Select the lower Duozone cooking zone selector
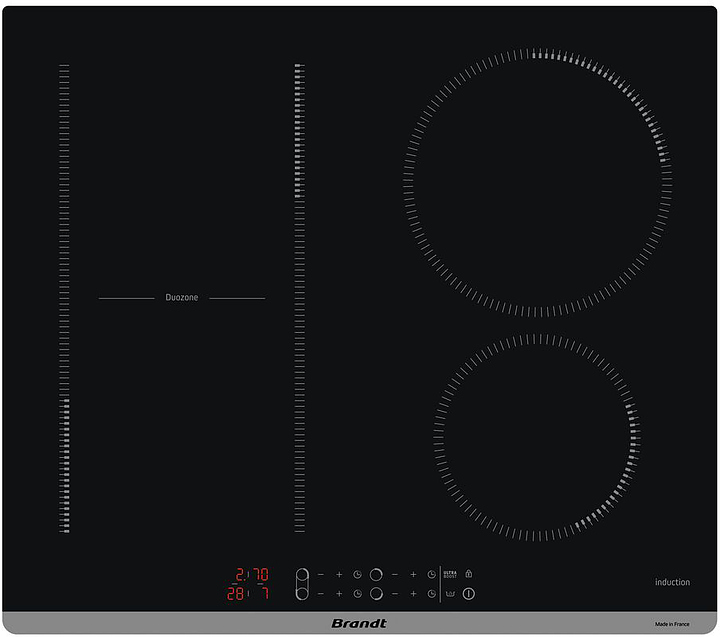Image resolution: width=720 pixels, height=637 pixels. point(302,594)
